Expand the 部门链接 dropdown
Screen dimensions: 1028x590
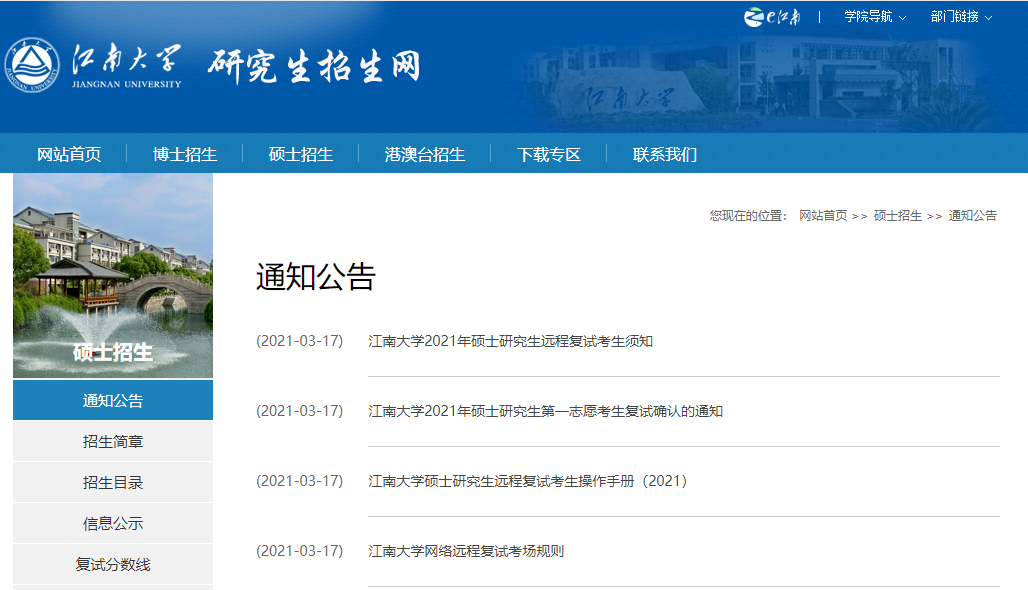pos(961,16)
